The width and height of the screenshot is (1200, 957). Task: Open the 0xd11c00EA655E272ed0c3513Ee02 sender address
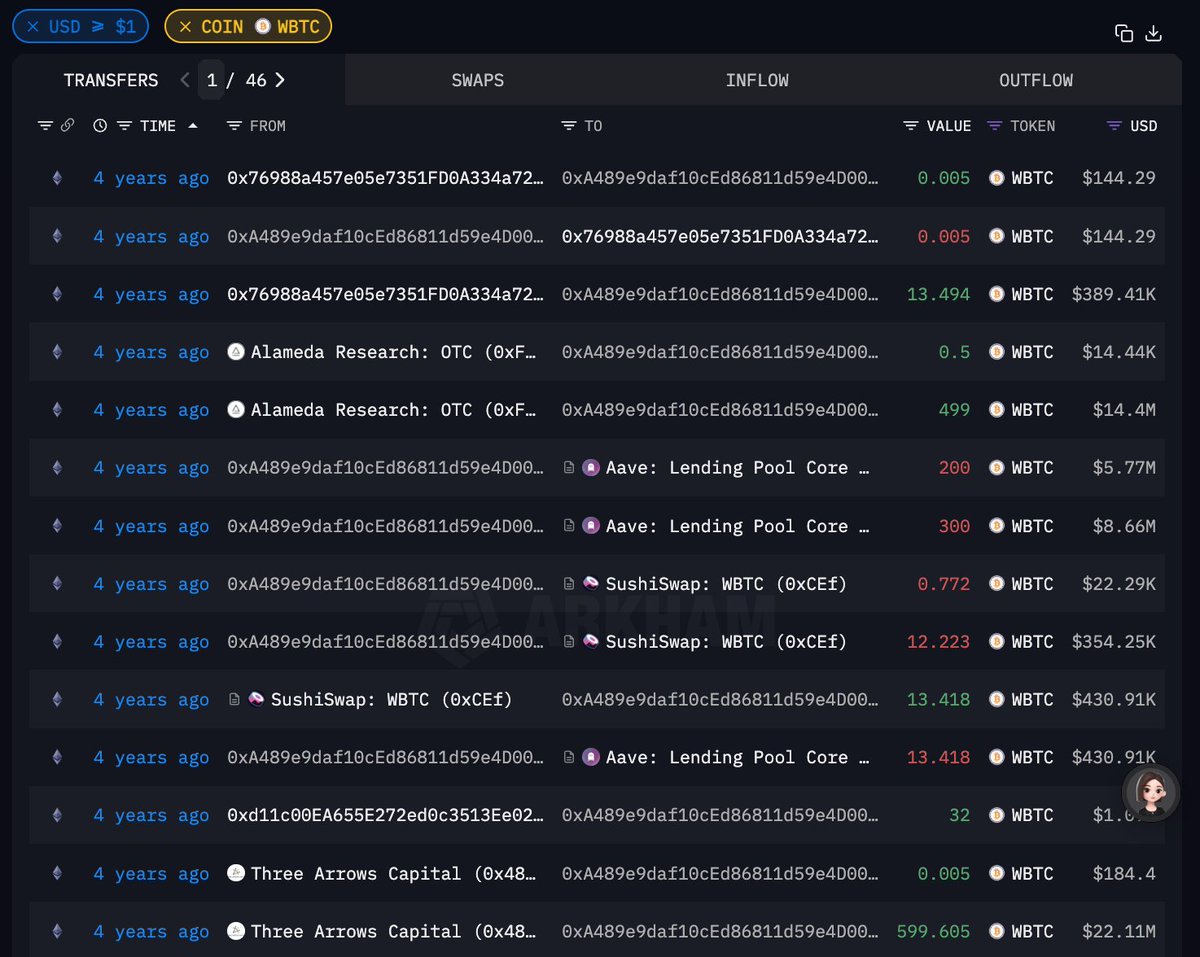pyautogui.click(x=386, y=816)
